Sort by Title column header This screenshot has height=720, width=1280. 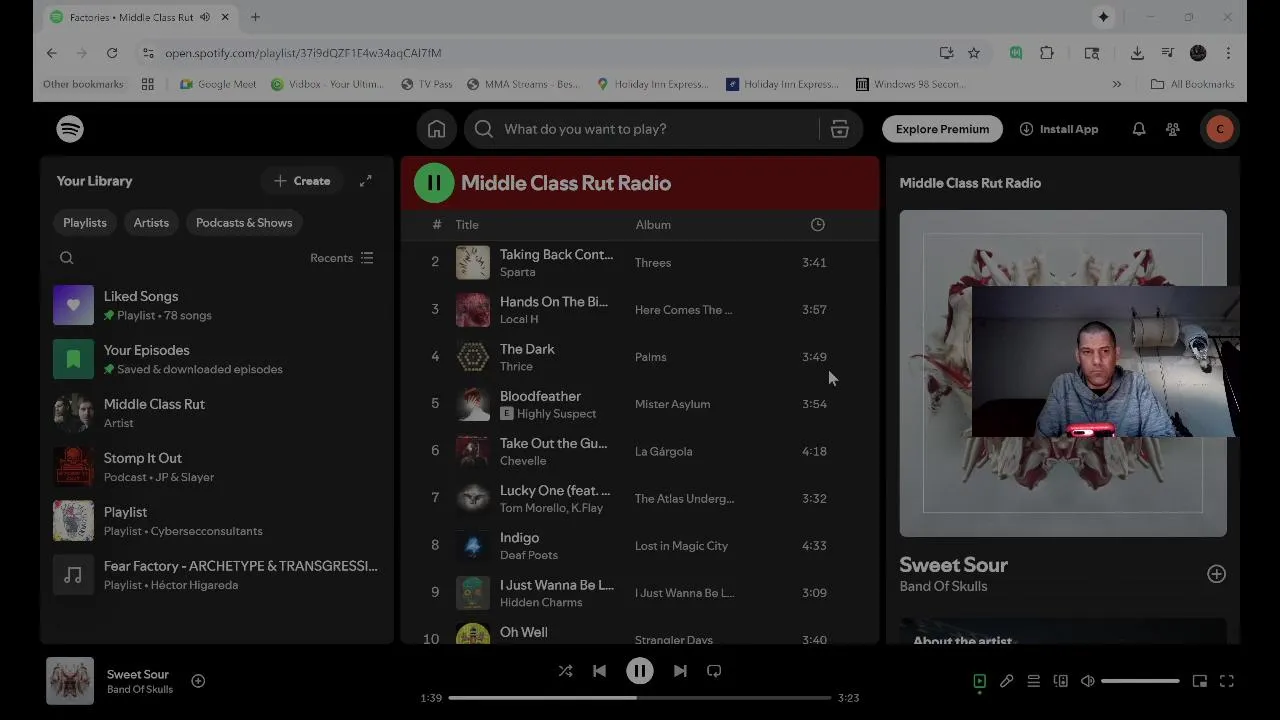pos(467,225)
